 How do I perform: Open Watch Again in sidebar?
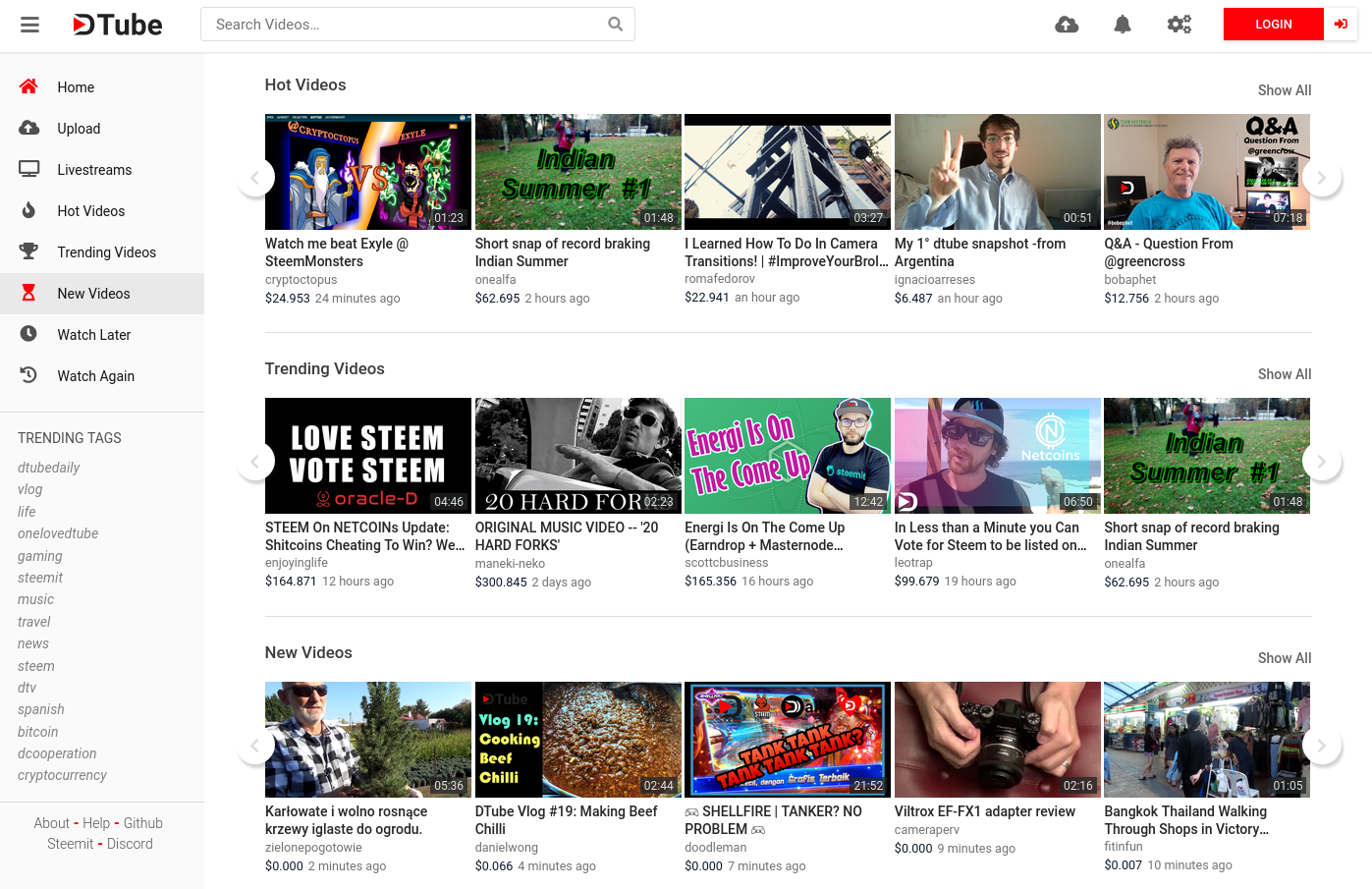[102, 376]
